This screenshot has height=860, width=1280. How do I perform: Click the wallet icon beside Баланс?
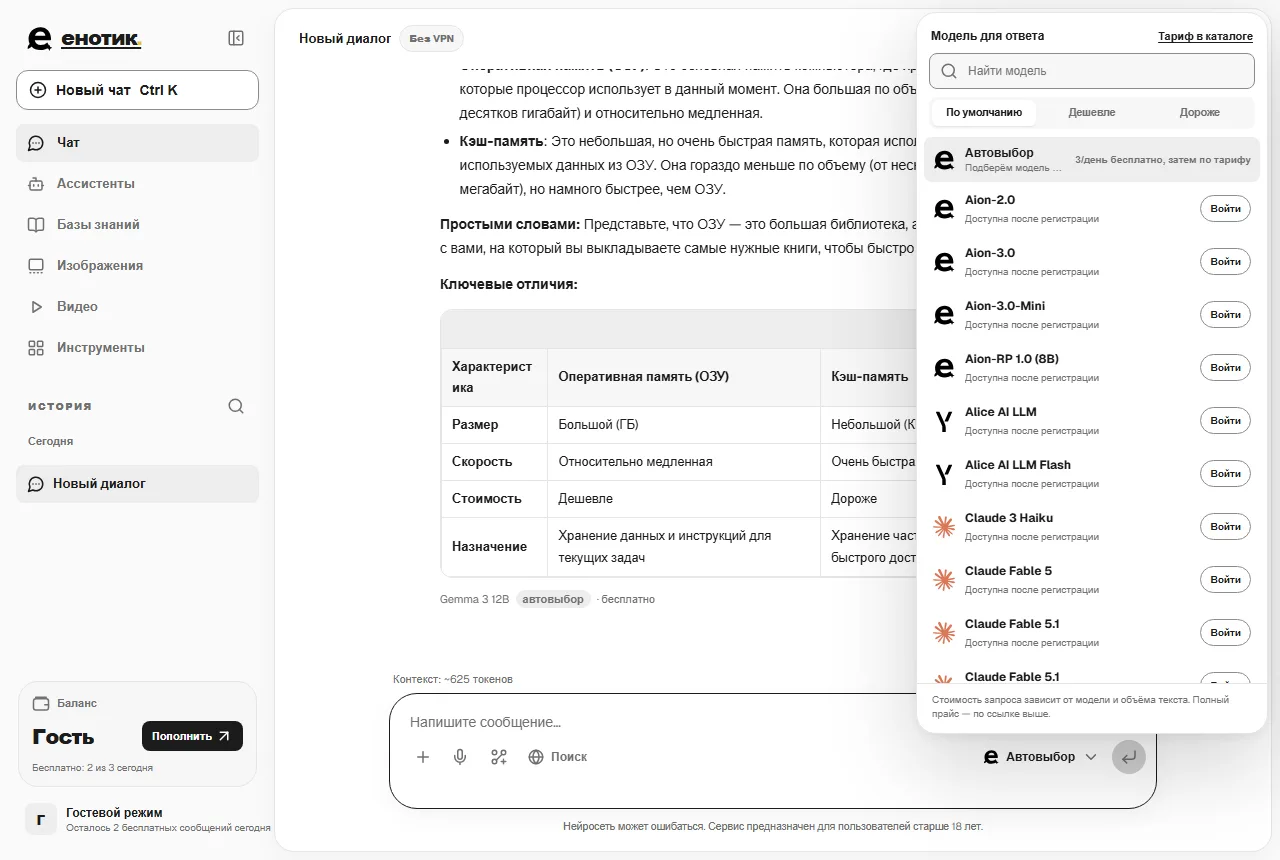[x=41, y=703]
